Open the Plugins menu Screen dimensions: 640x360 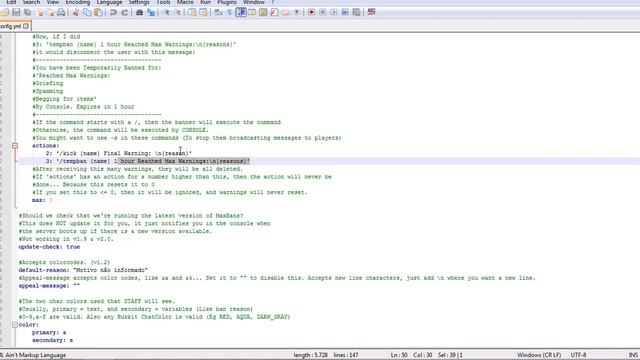227,2
